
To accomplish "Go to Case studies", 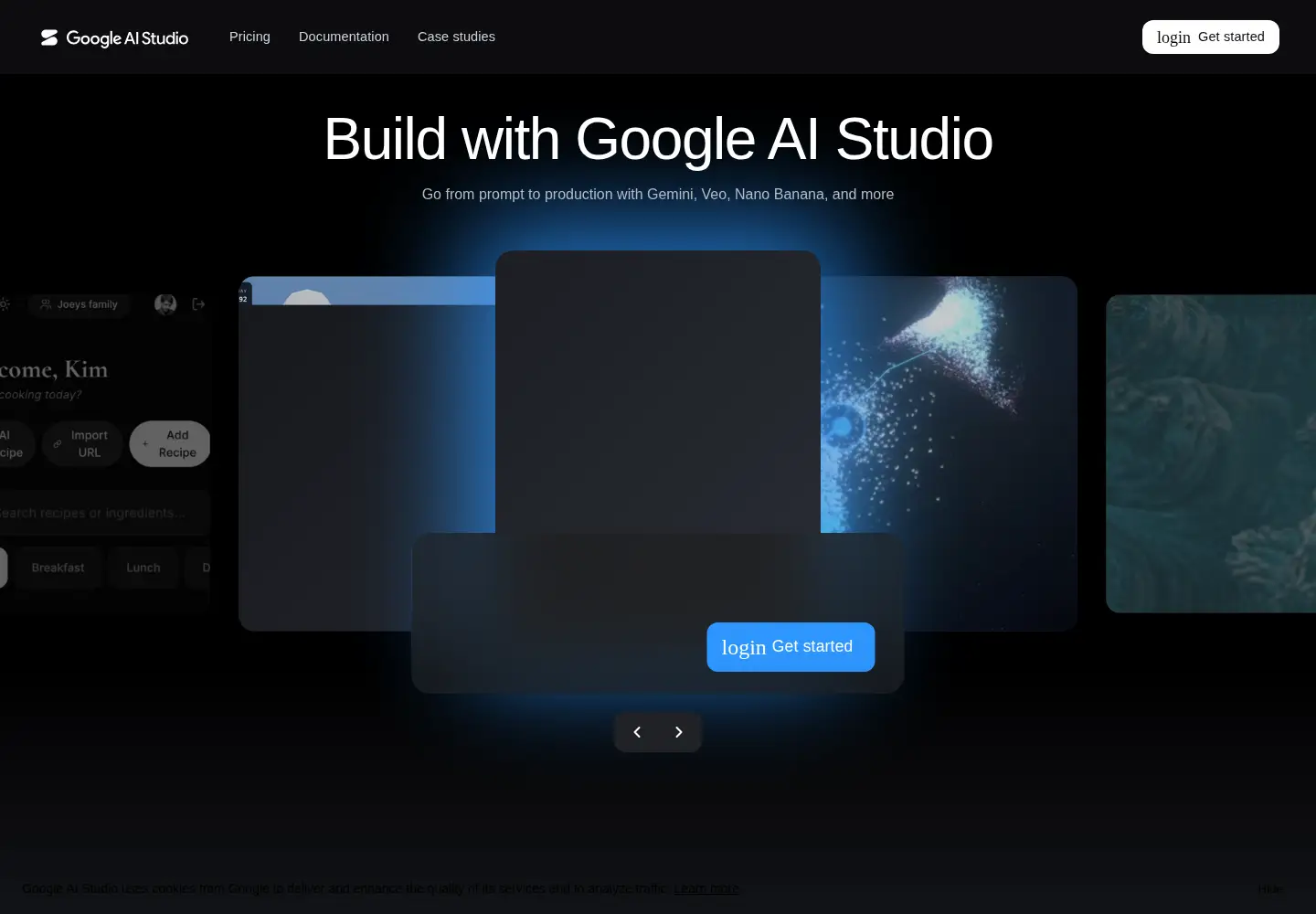I will coord(456,37).
